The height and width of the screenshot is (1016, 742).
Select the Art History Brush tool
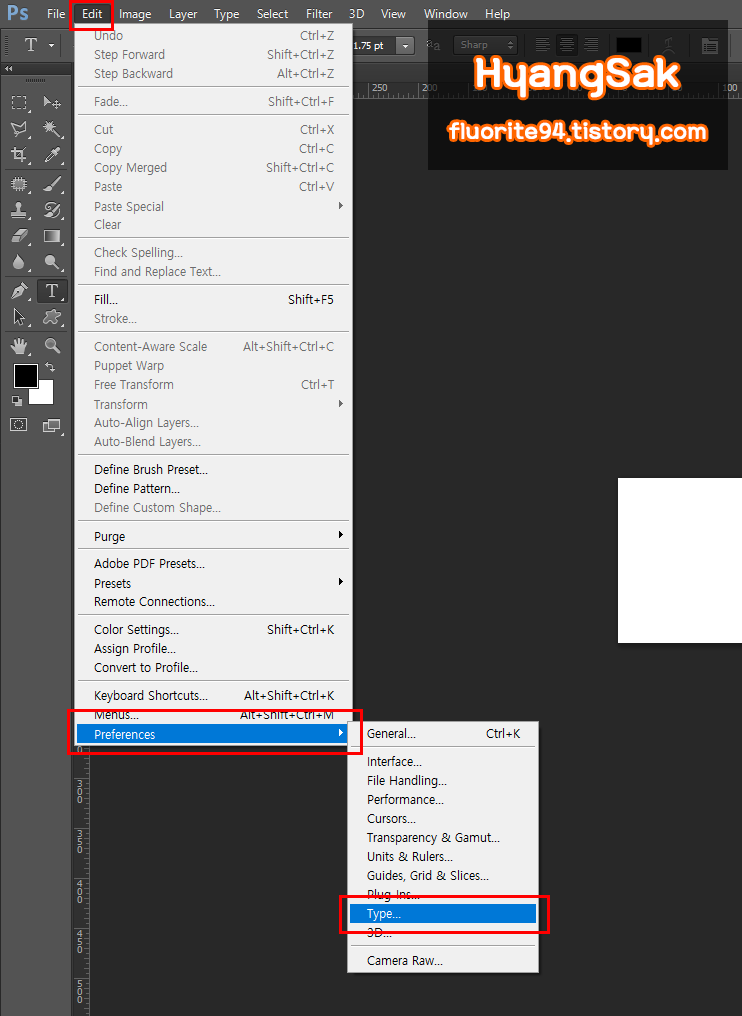pyautogui.click(x=52, y=210)
